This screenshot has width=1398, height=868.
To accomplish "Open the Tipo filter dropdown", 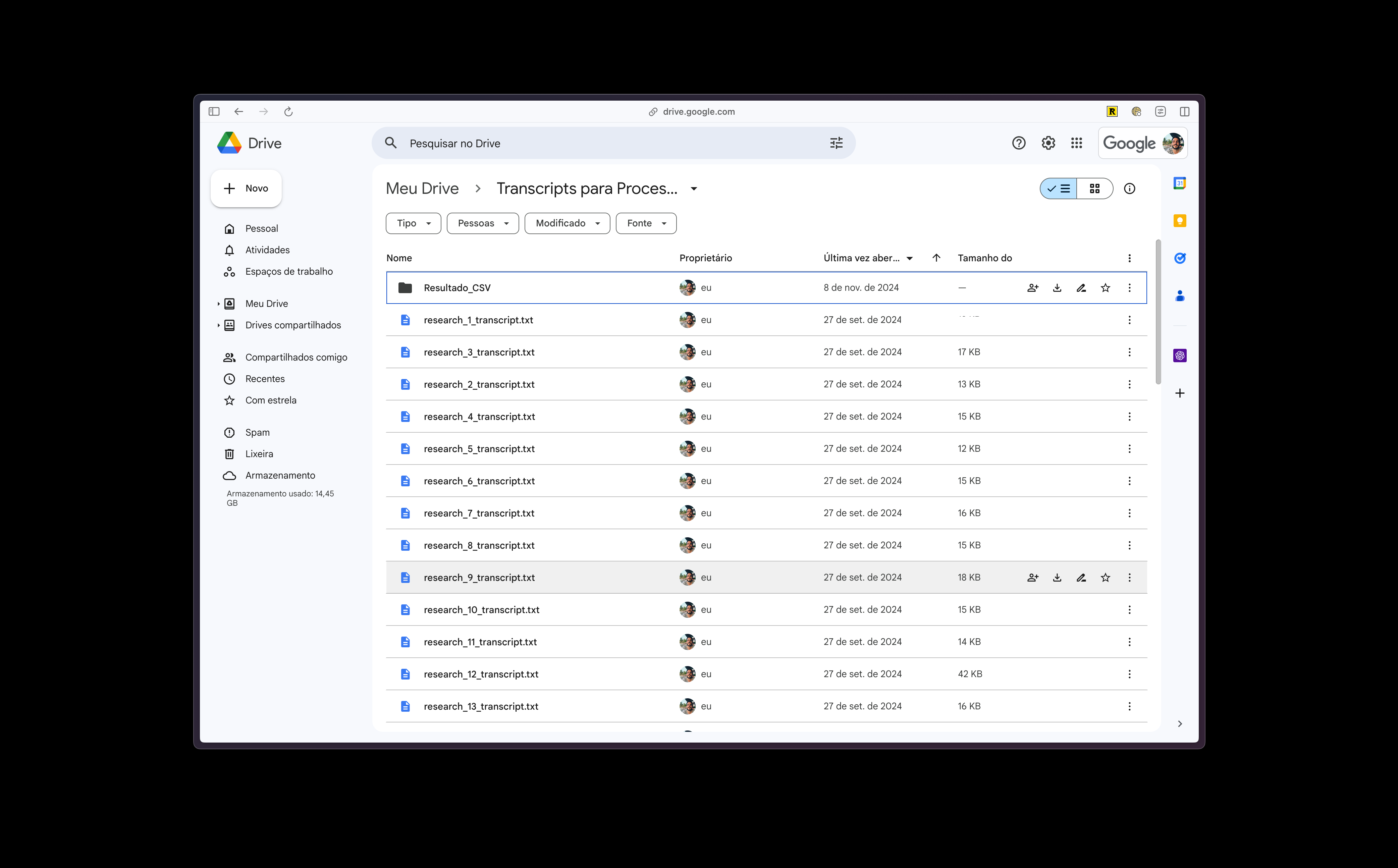I will click(x=413, y=223).
